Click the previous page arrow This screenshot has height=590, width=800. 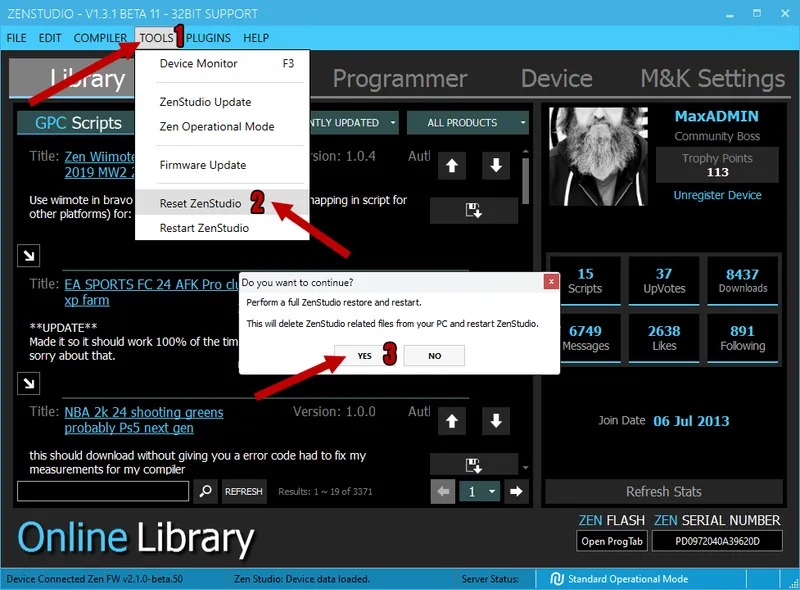[441, 491]
